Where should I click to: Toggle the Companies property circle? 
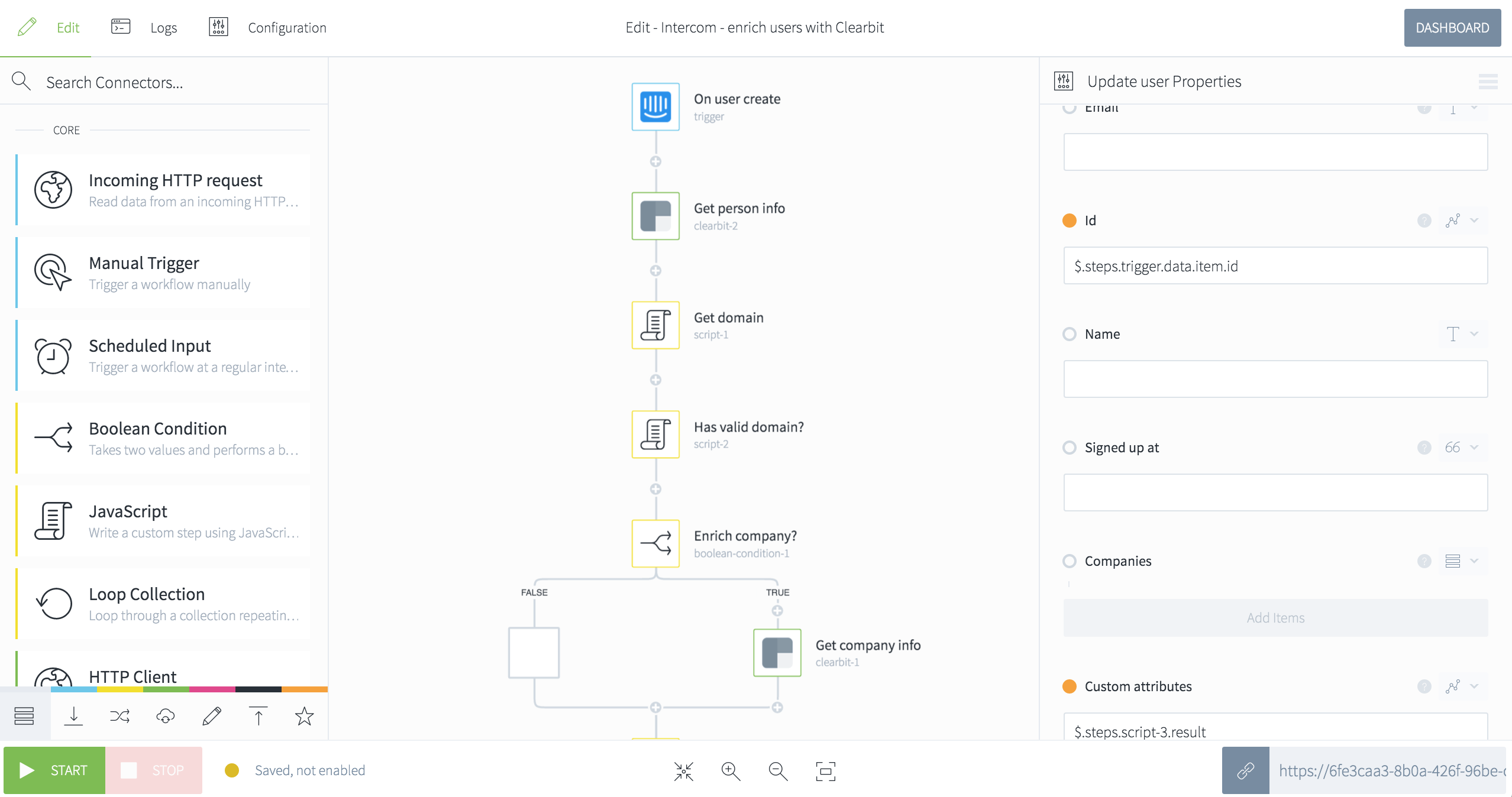coord(1070,561)
